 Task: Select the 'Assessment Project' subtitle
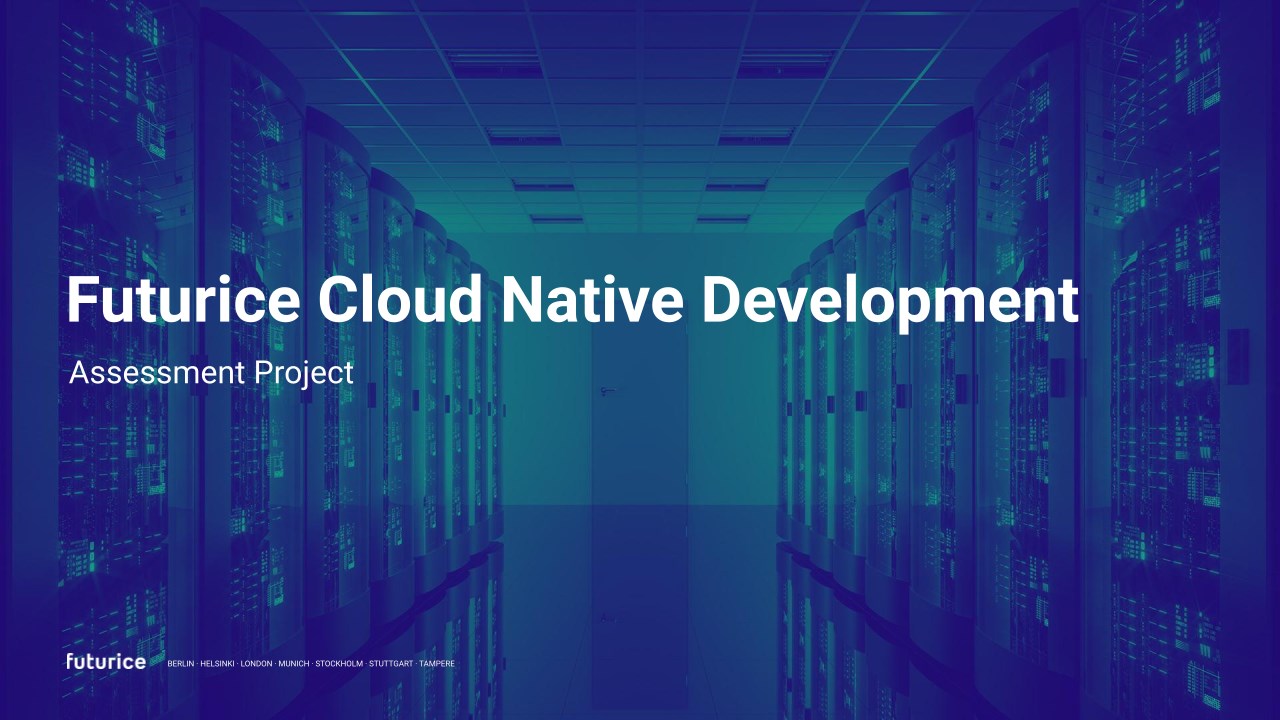click(x=212, y=373)
